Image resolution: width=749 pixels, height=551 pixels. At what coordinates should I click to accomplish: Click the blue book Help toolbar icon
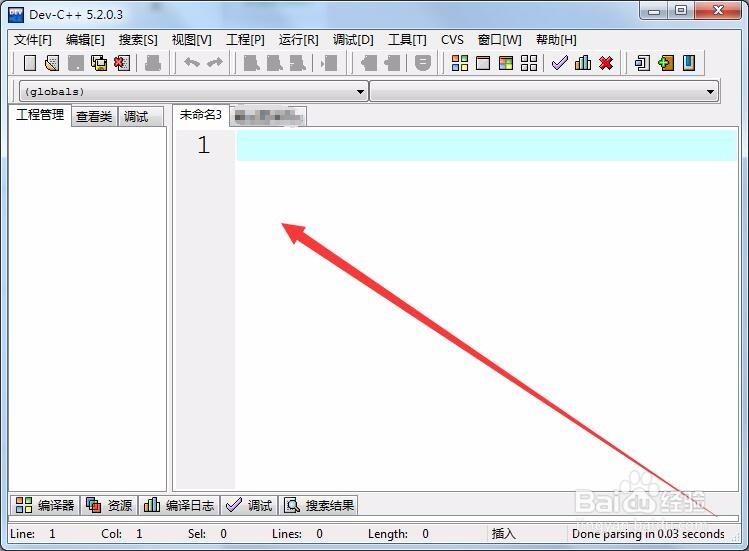coord(689,63)
